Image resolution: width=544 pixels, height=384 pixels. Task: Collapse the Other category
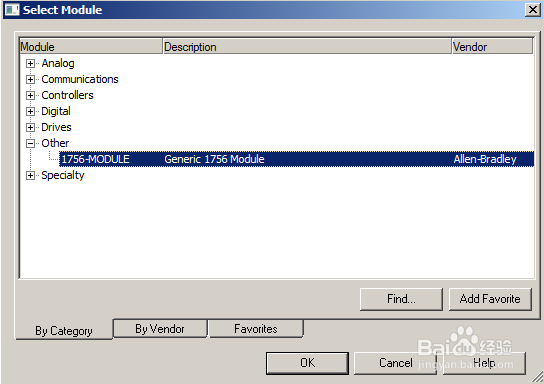coord(30,143)
